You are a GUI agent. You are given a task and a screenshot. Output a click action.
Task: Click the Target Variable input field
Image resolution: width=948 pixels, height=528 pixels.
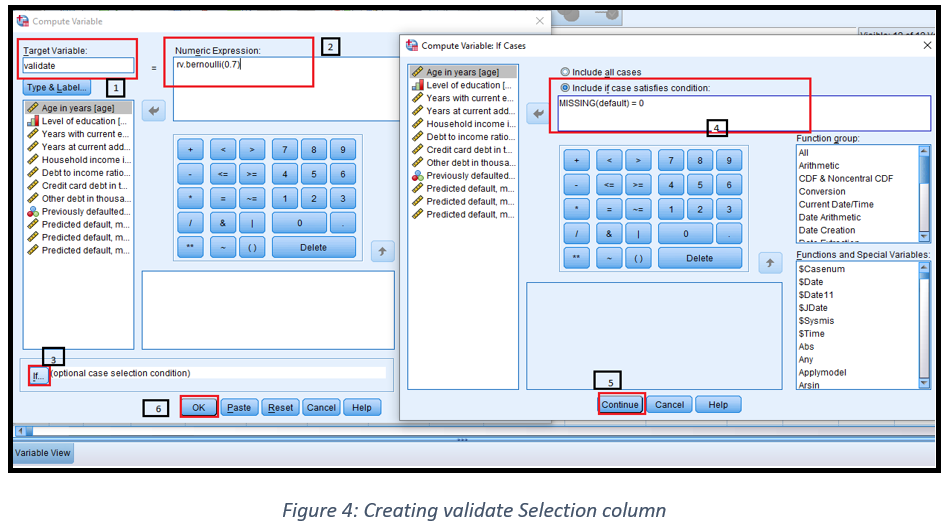[77, 66]
